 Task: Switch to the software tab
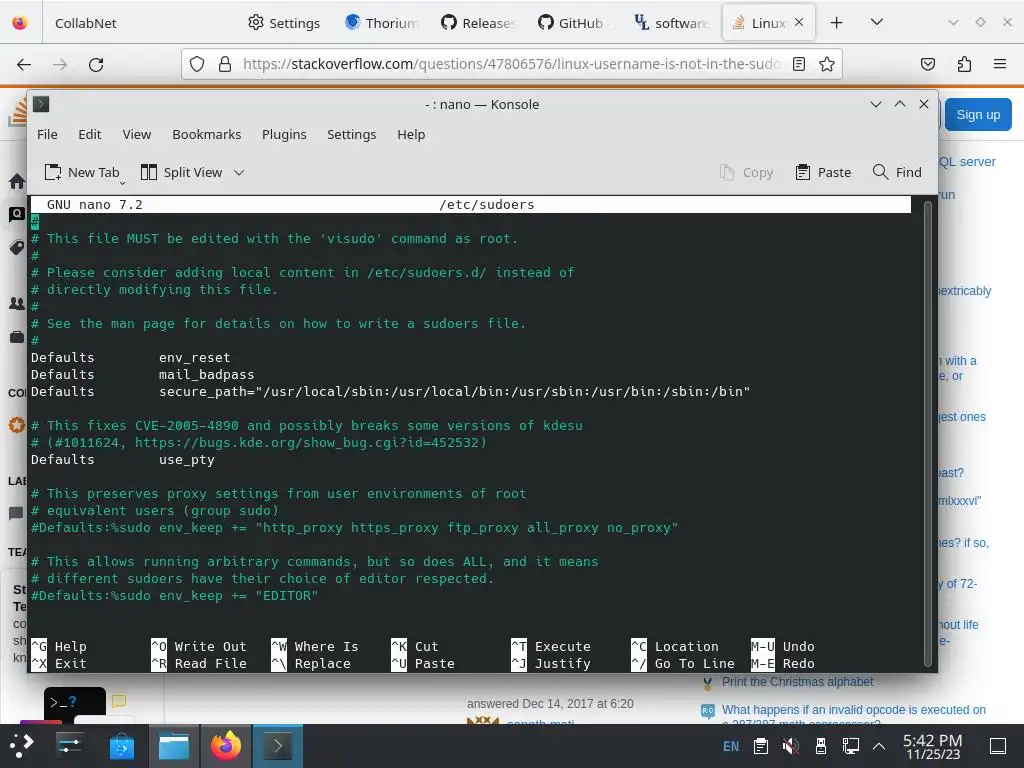(x=671, y=23)
